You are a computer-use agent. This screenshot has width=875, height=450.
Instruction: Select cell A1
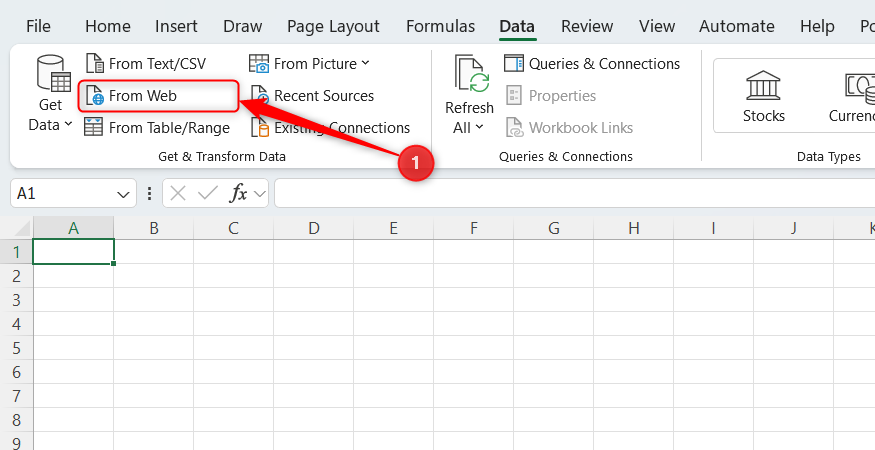coord(74,251)
